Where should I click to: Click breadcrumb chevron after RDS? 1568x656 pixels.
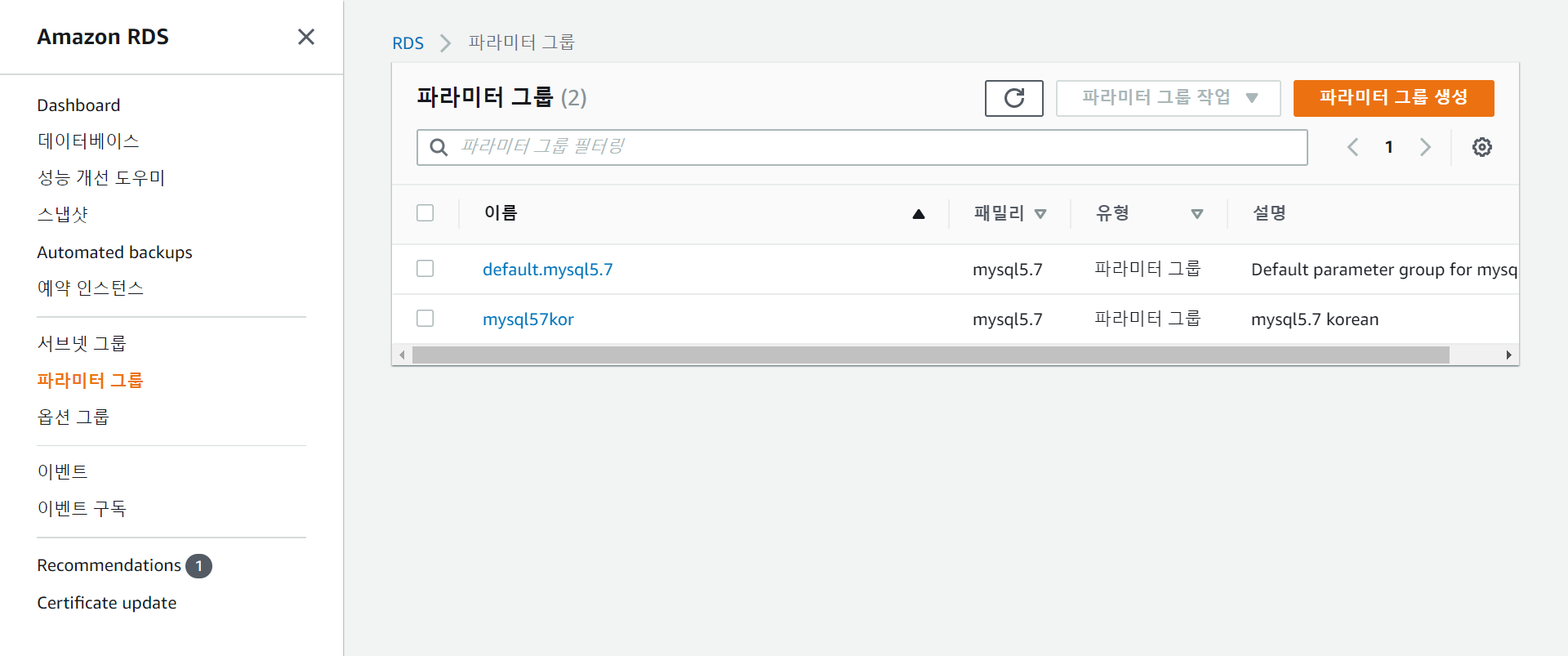click(x=446, y=43)
